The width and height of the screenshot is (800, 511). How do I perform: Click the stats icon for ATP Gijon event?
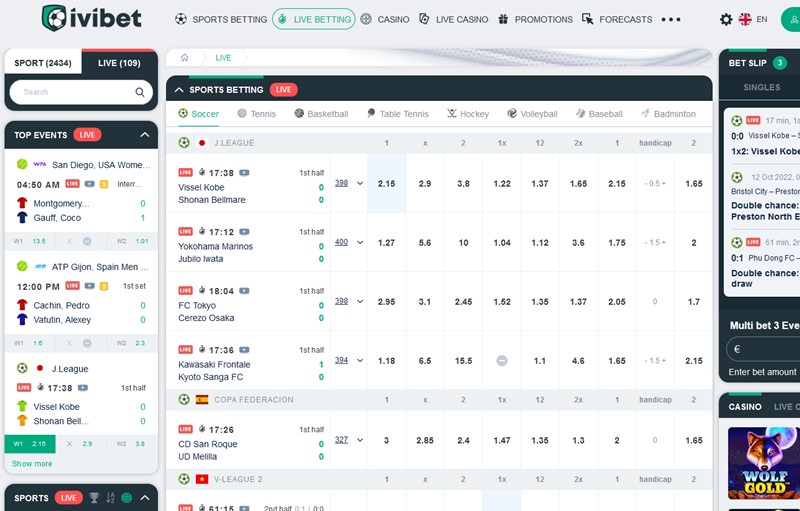pos(104,286)
